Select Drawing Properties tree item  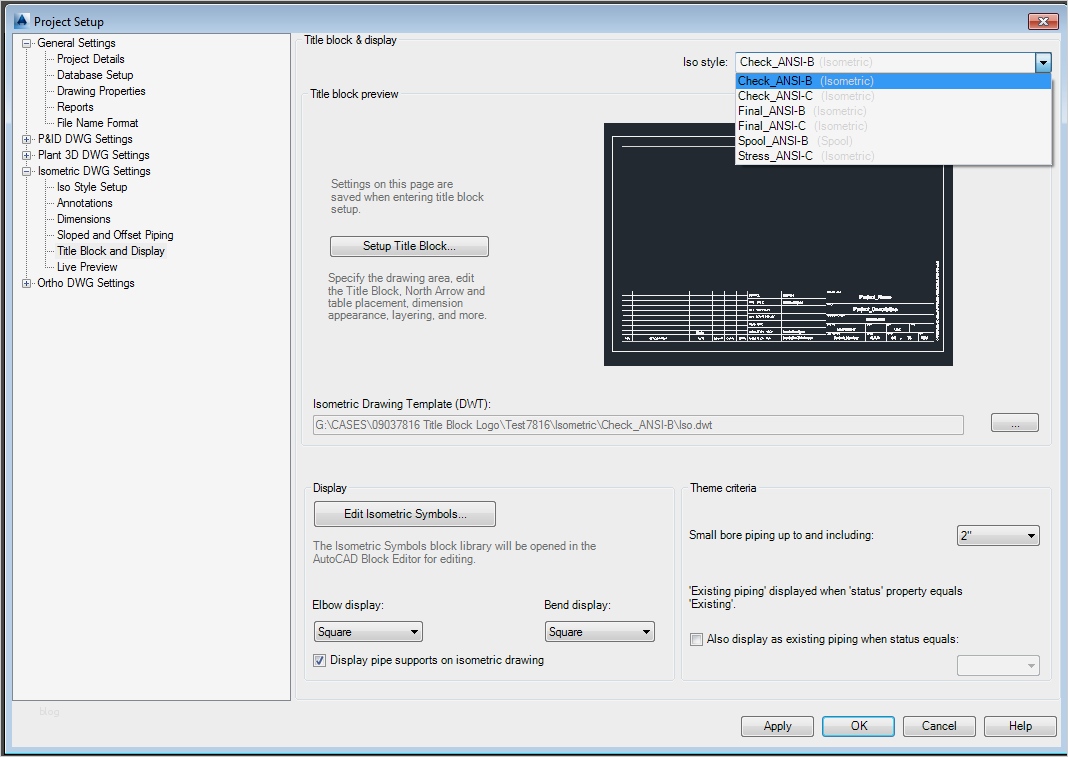(x=101, y=91)
